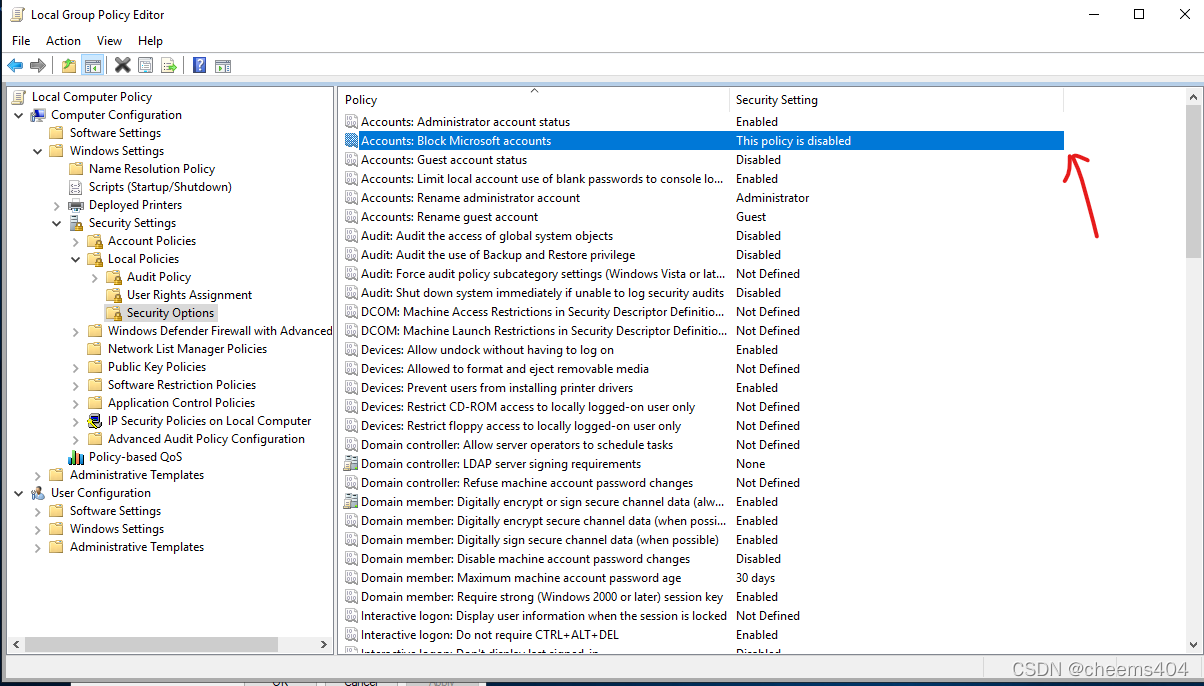Click icon beside Interactive logon: Do not require CTRL+ALT+DEL
Image resolution: width=1204 pixels, height=686 pixels.
[351, 635]
